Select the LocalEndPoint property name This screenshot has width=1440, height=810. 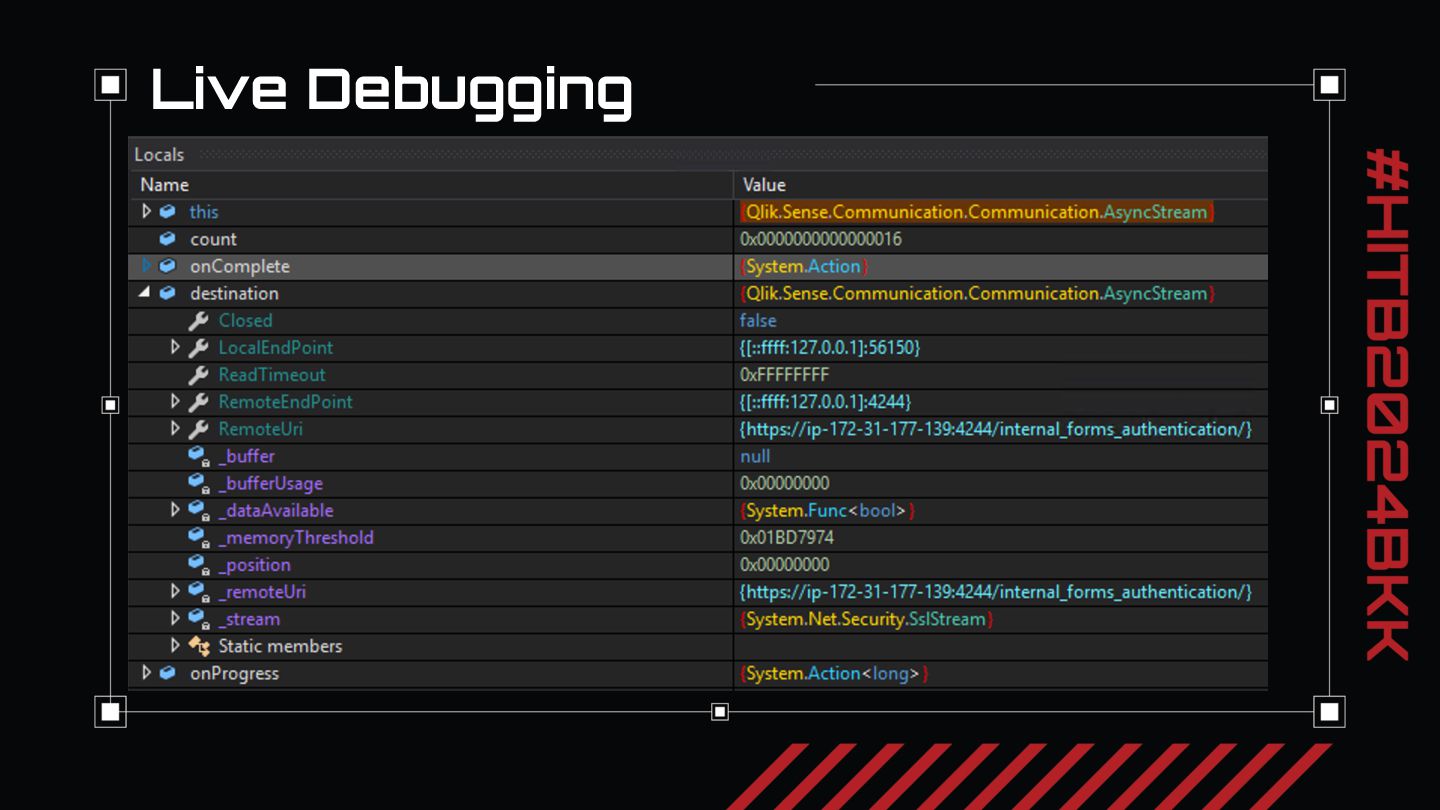pos(276,347)
